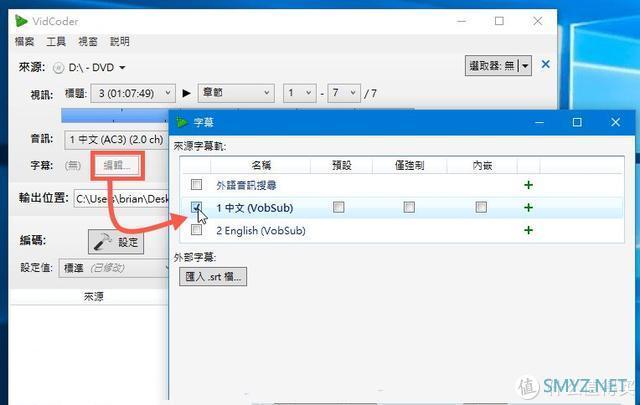
Task: Click the 僅強制 column header
Action: (x=409, y=165)
